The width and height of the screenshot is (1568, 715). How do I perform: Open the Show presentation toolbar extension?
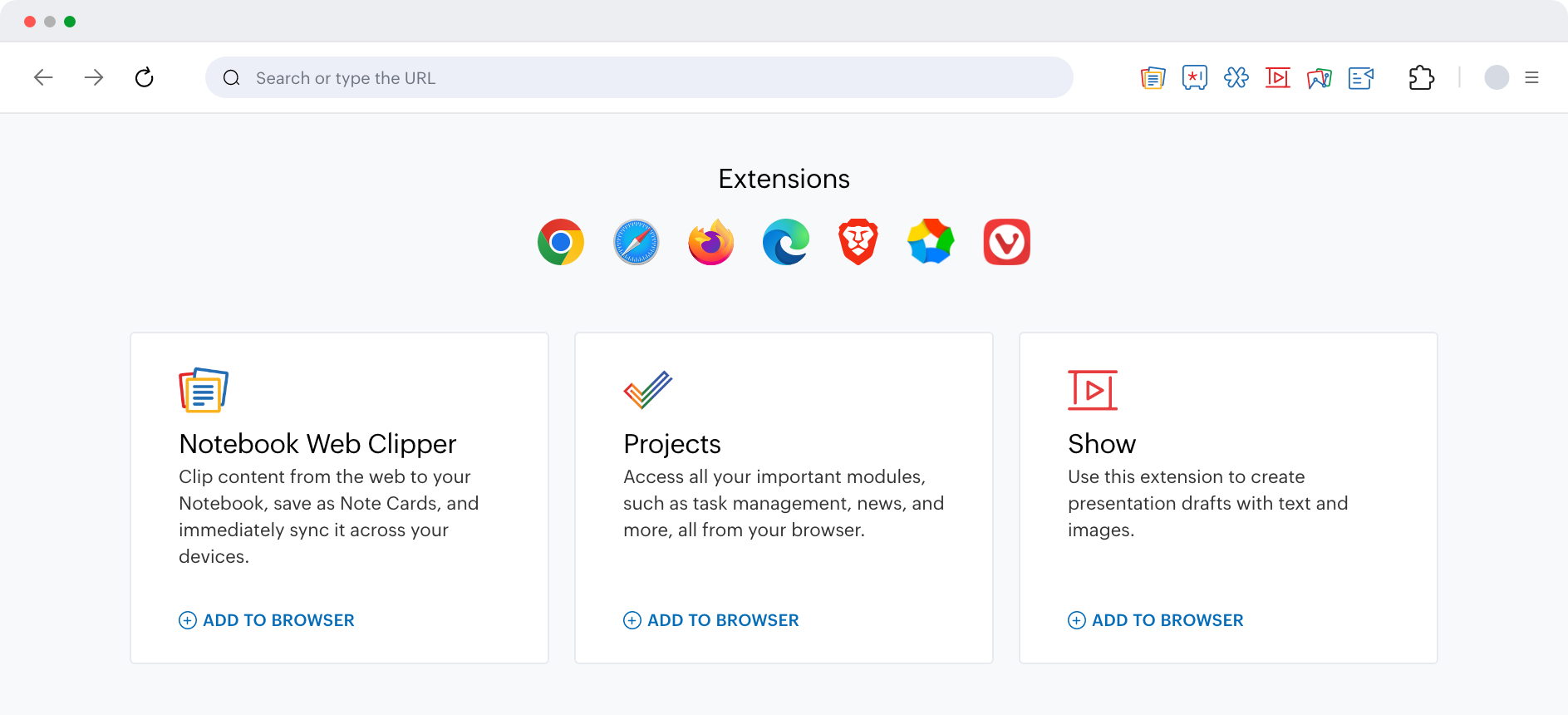1278,77
